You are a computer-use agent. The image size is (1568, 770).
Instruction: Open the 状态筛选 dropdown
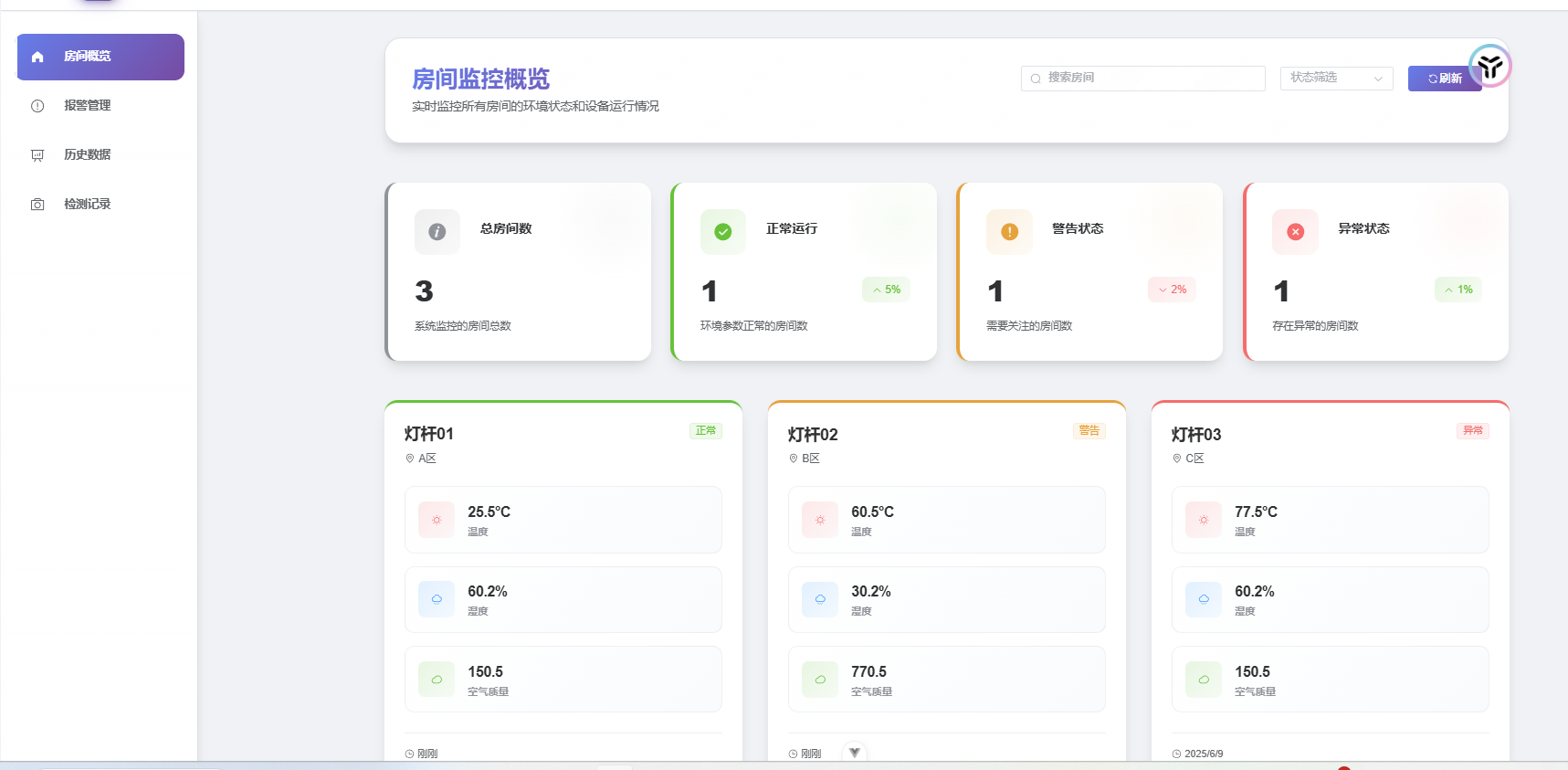[x=1336, y=79]
